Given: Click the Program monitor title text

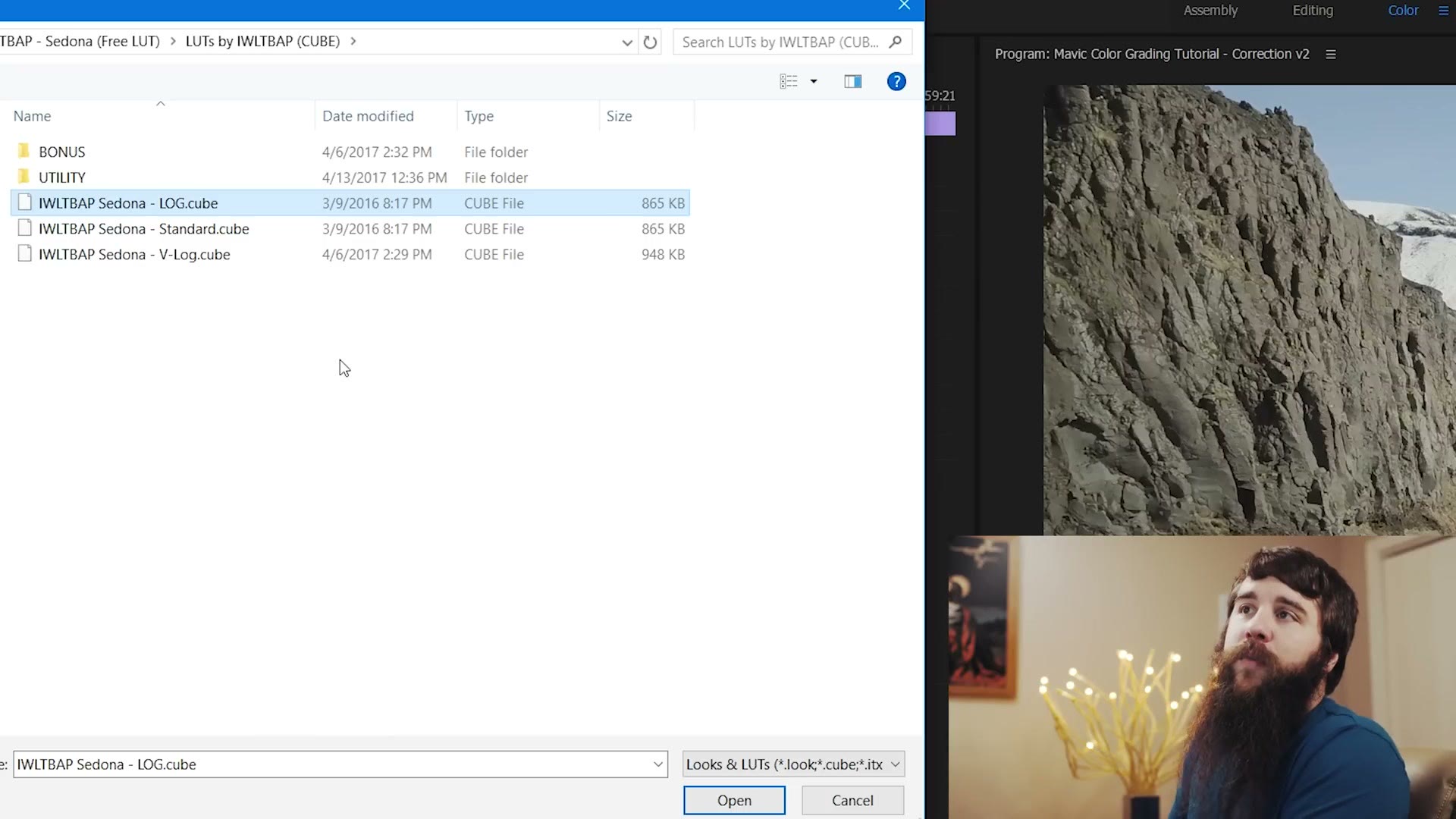Looking at the screenshot, I should [1152, 54].
